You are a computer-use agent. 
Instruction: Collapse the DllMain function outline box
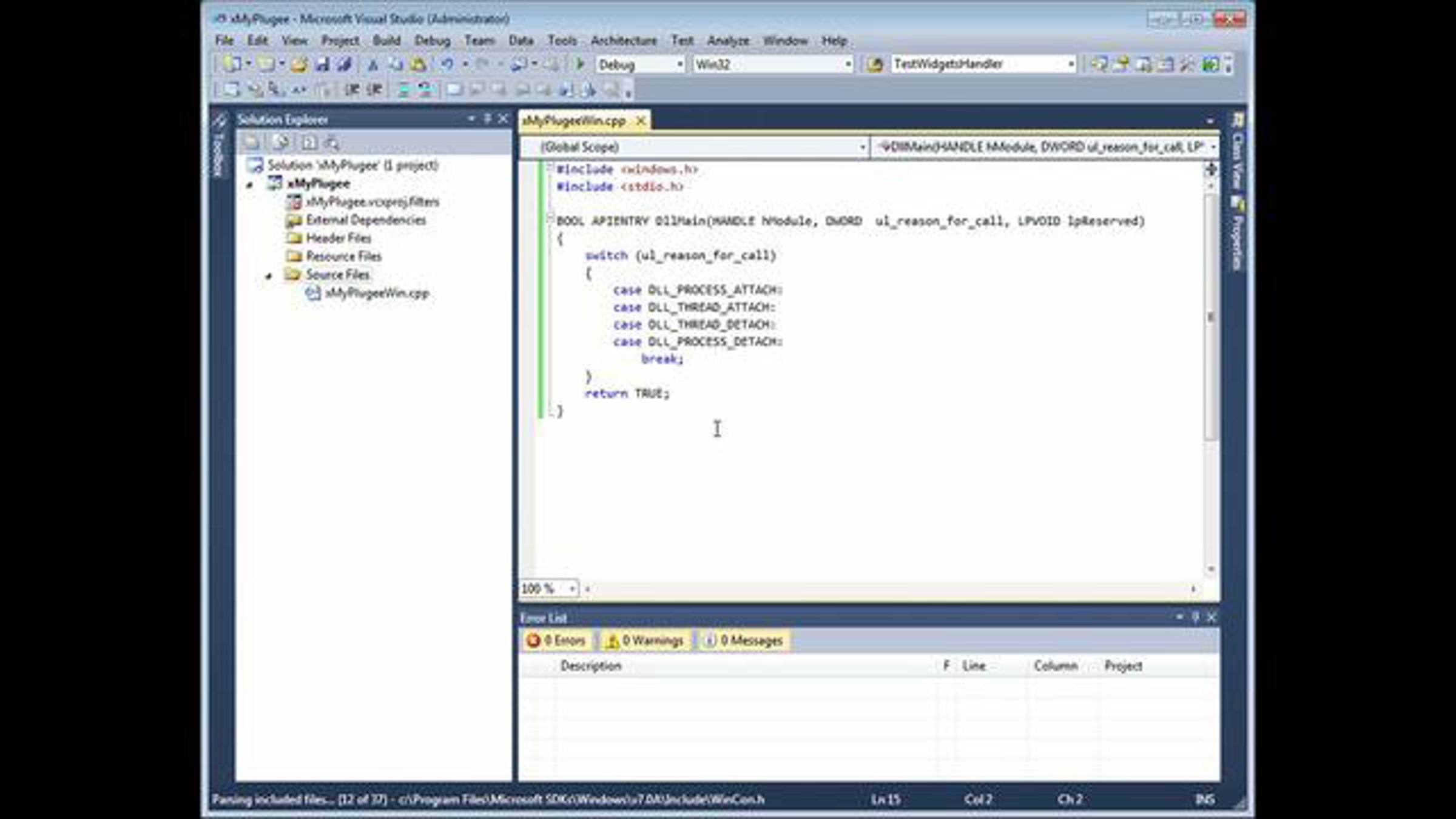click(551, 217)
